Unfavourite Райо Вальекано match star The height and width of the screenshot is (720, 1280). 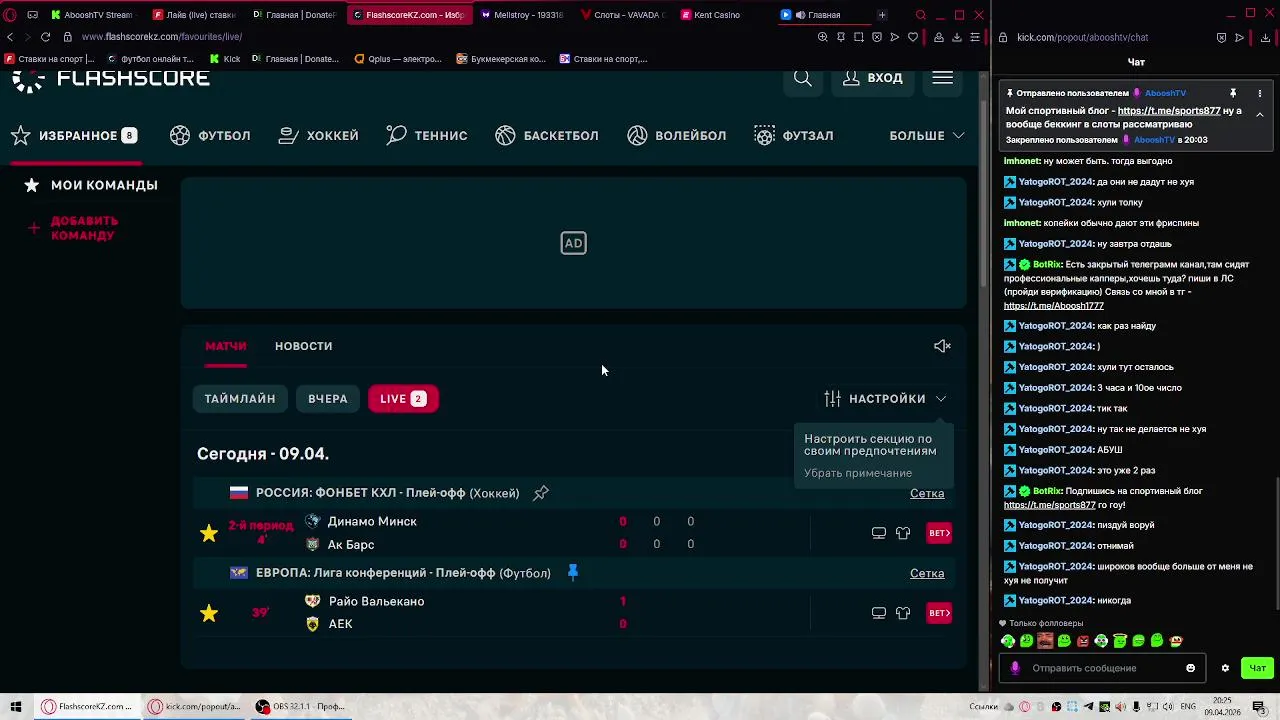click(x=209, y=613)
